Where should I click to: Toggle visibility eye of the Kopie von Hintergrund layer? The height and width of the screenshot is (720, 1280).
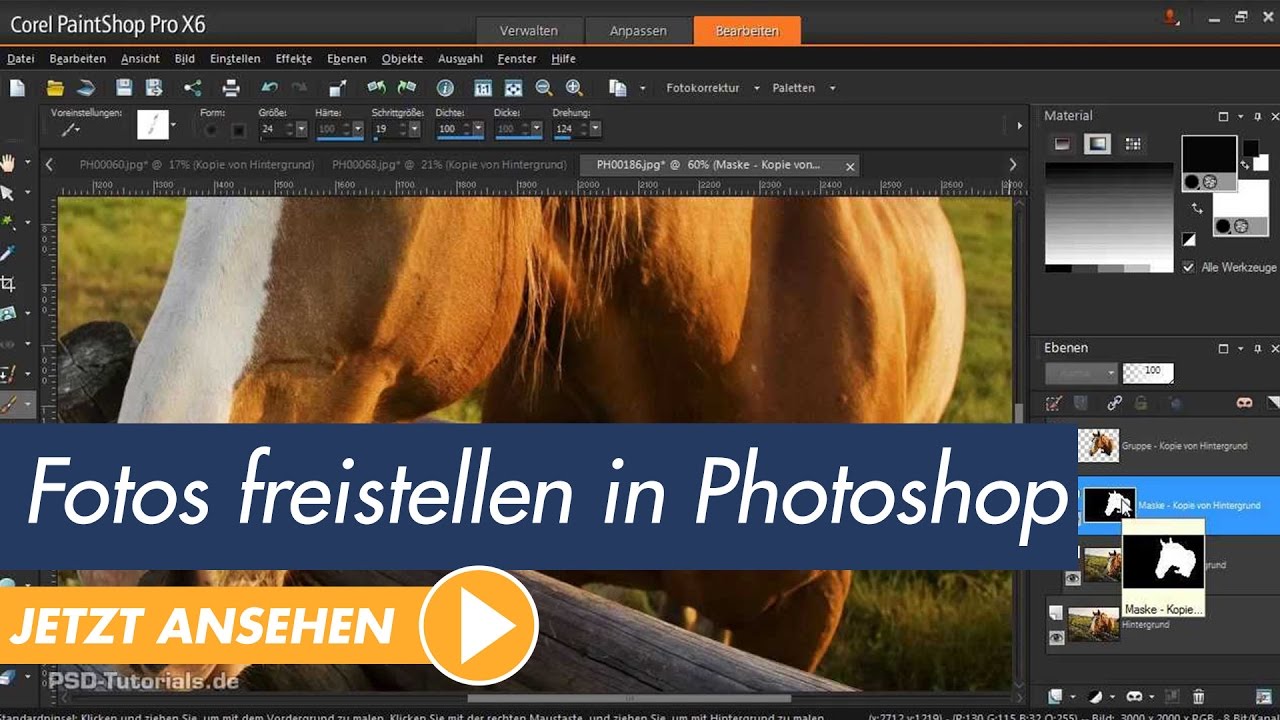(x=1073, y=577)
